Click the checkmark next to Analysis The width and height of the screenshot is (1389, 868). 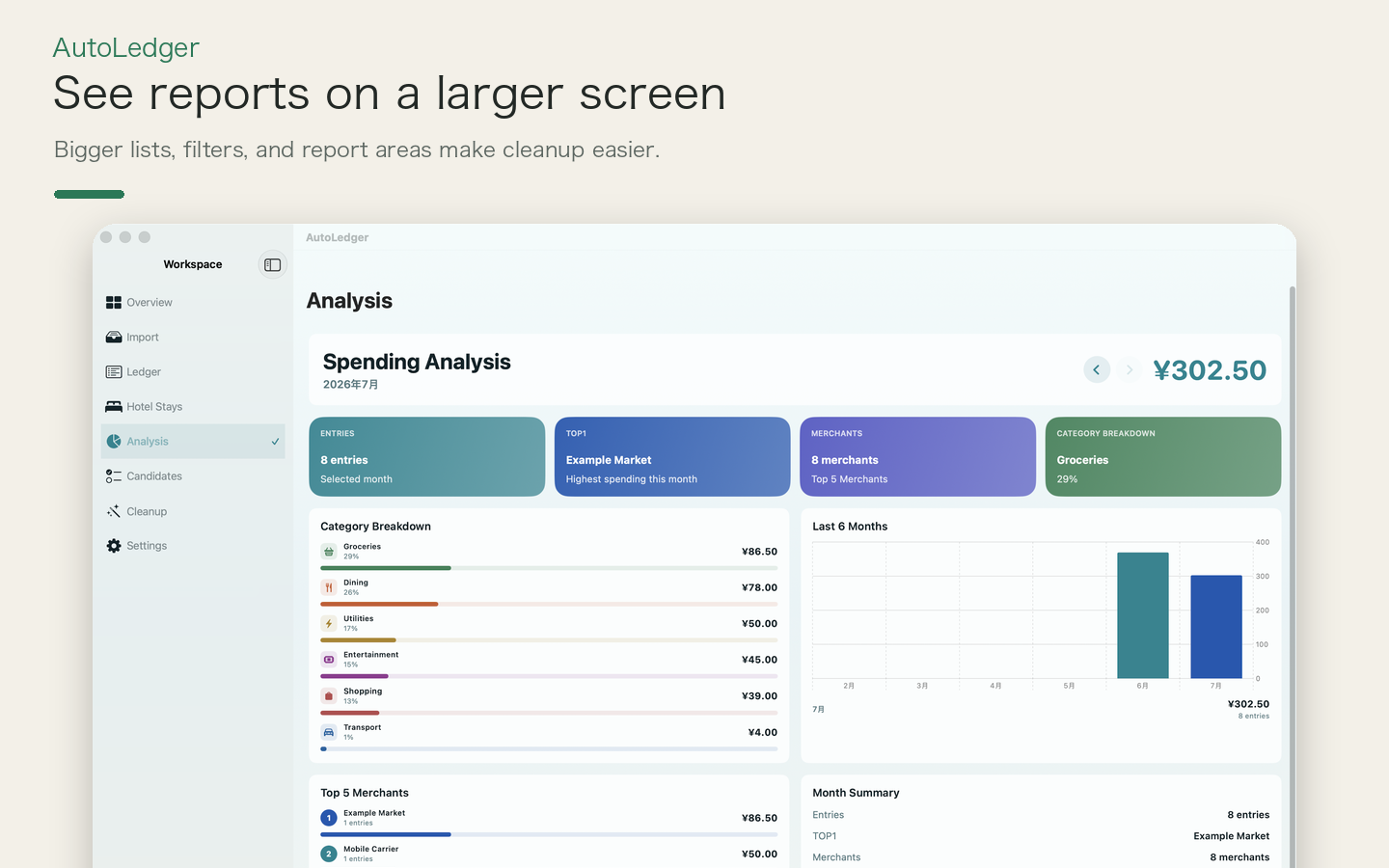(275, 442)
